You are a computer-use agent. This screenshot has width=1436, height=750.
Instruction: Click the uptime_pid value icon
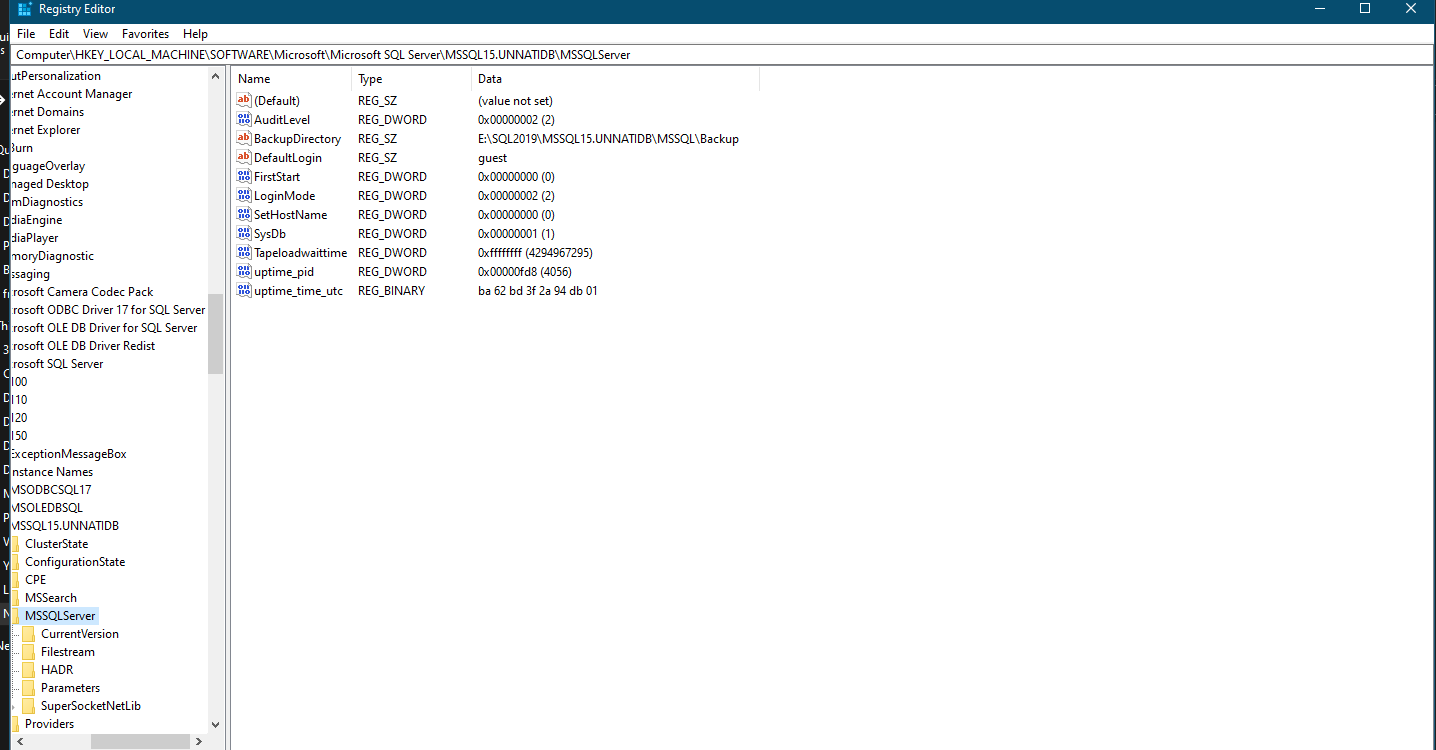coord(244,271)
